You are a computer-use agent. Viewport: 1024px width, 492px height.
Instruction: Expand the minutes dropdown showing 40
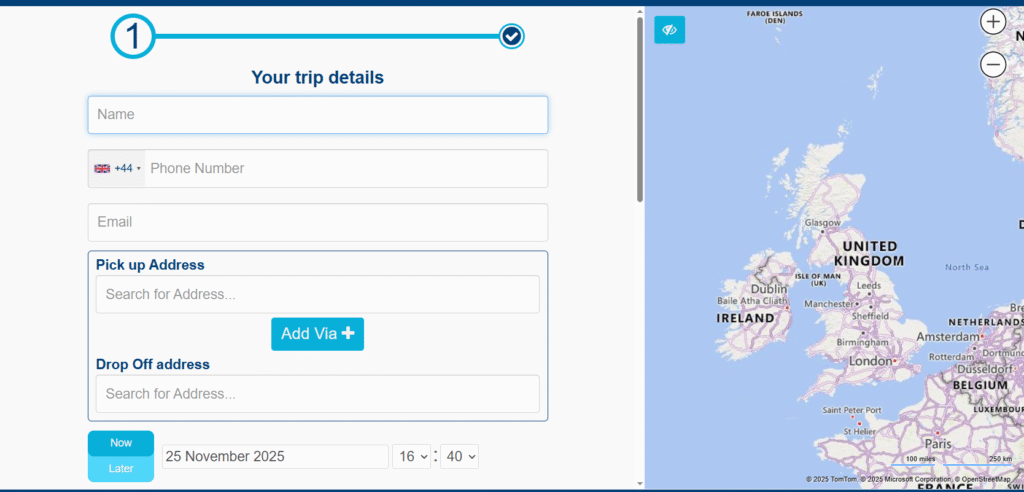click(459, 456)
